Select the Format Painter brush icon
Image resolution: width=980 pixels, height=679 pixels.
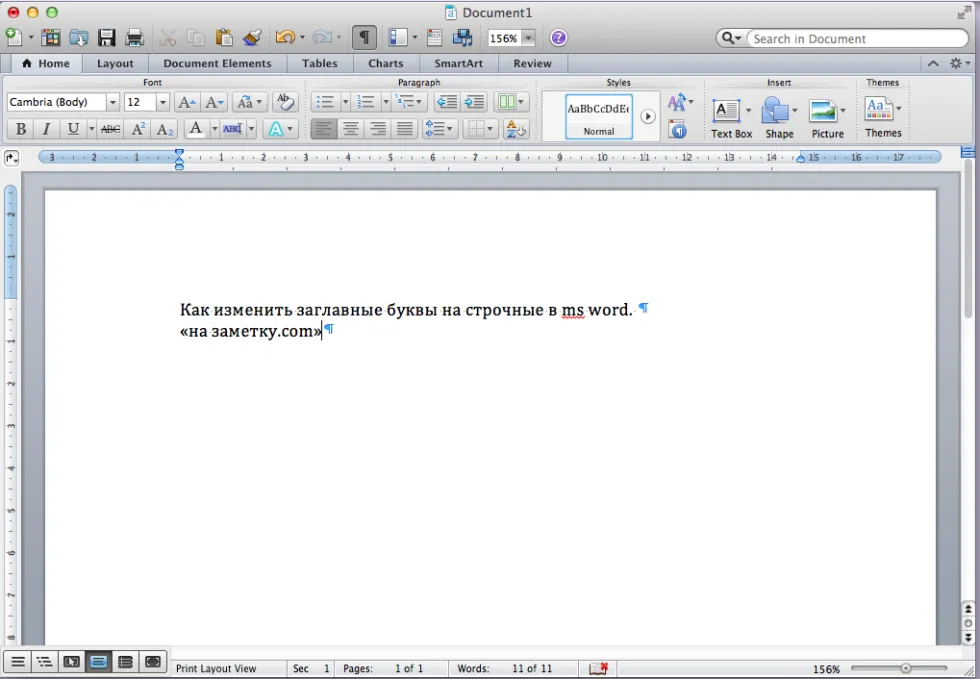click(252, 38)
